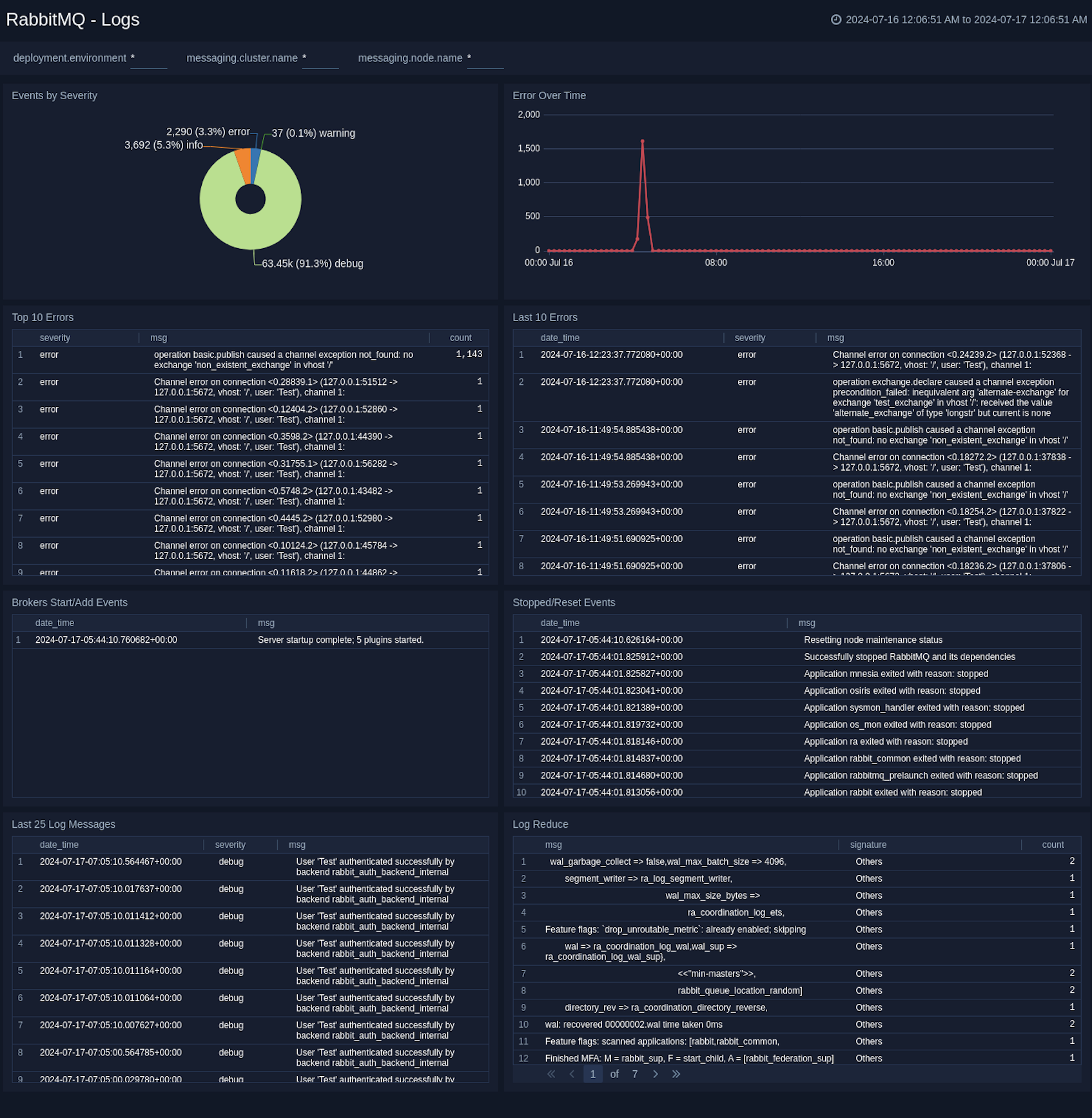
Task: Click '3,692 (5.3%) info' pie label
Action: pos(164,145)
